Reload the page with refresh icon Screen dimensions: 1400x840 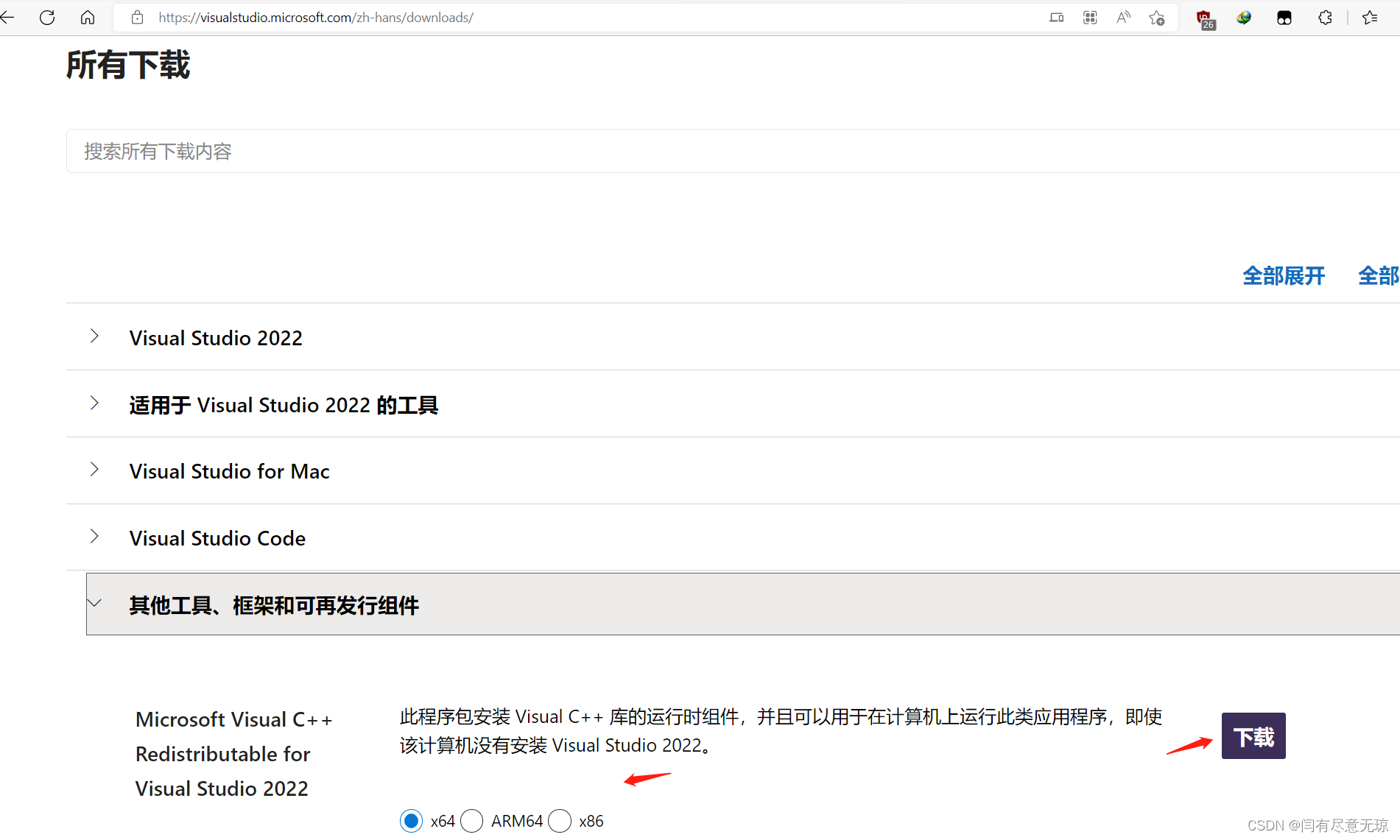tap(47, 17)
